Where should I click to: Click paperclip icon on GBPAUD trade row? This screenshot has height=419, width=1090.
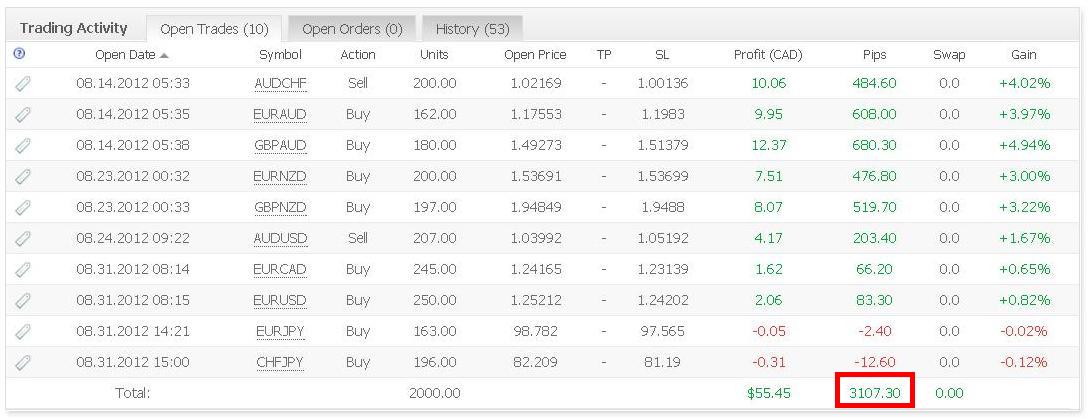coord(23,145)
